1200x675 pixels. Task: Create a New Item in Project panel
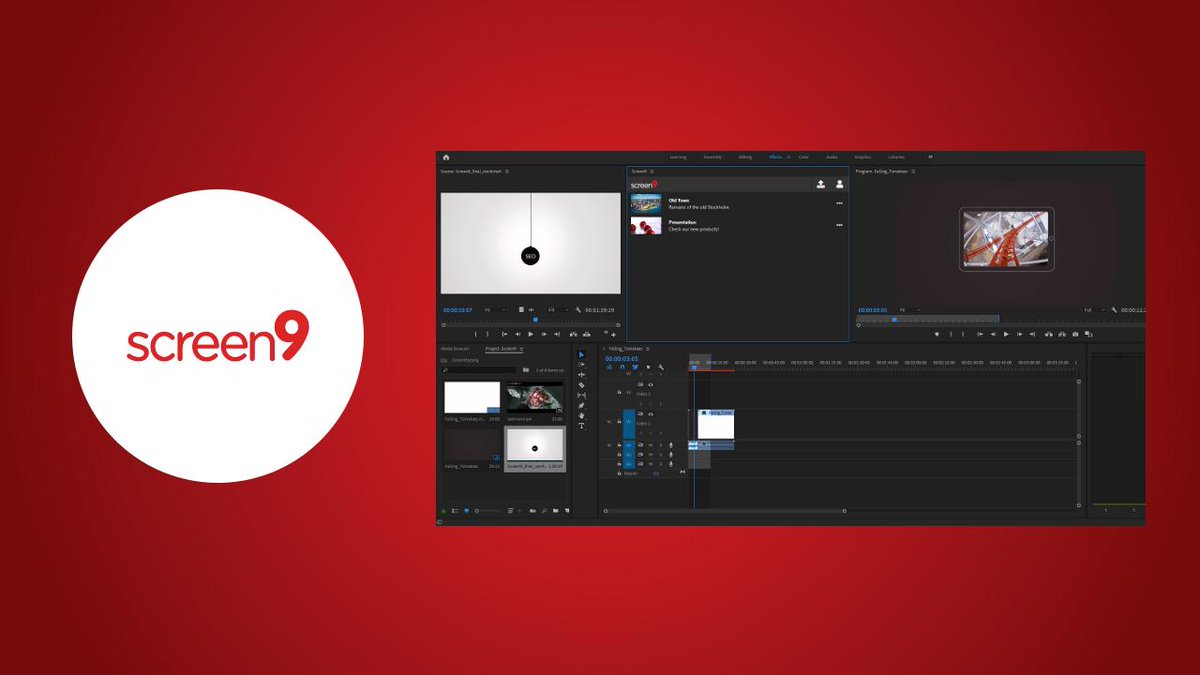567,510
